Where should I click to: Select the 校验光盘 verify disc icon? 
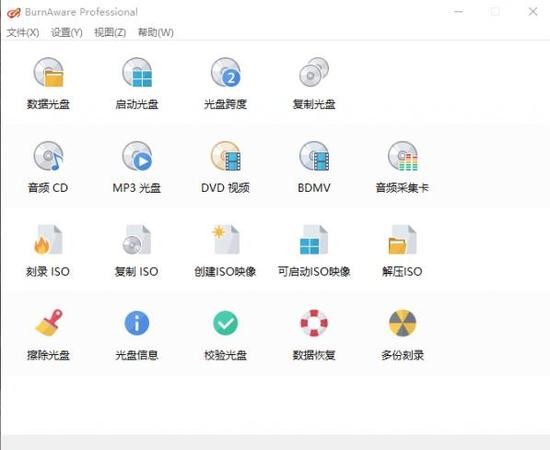[x=226, y=323]
